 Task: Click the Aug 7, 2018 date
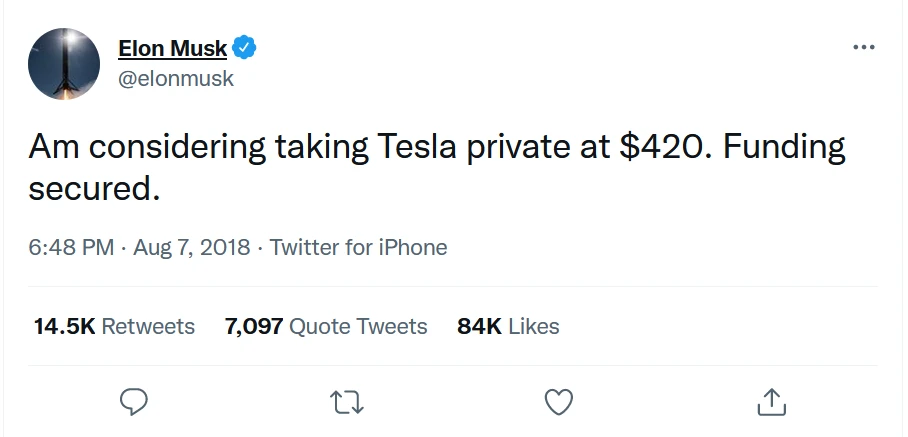(189, 247)
